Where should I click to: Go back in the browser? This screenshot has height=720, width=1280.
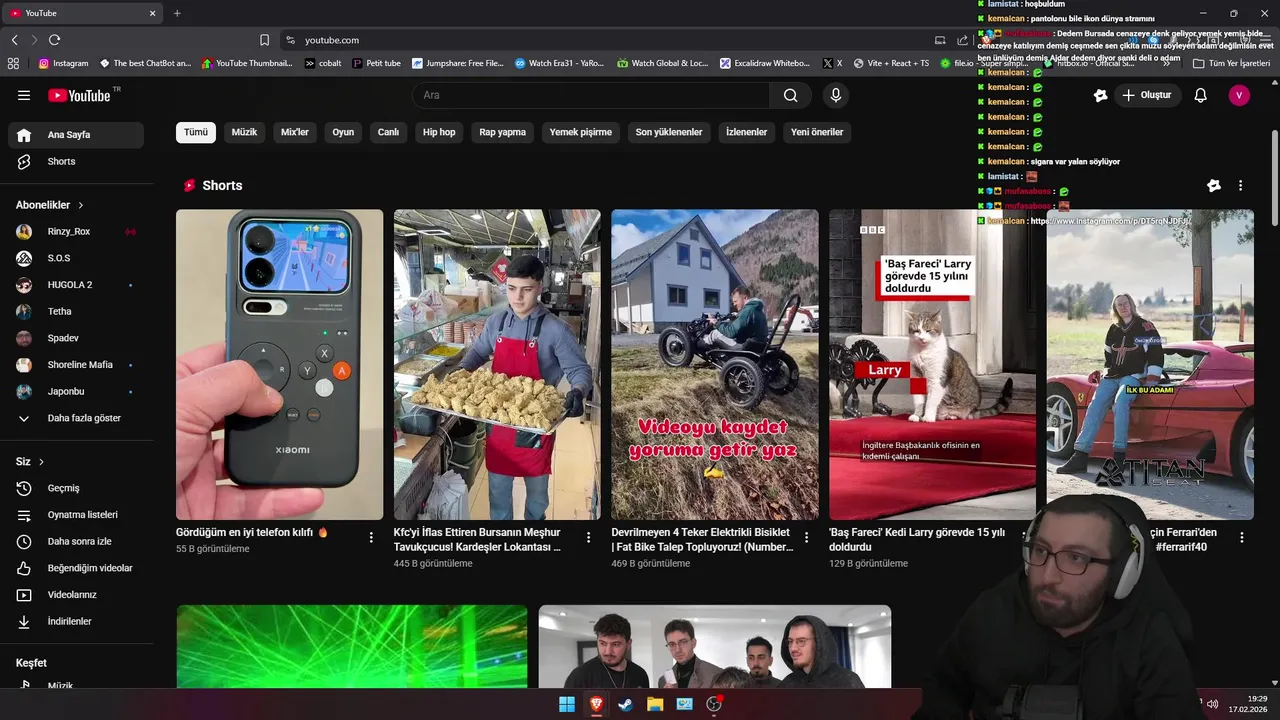(x=14, y=40)
